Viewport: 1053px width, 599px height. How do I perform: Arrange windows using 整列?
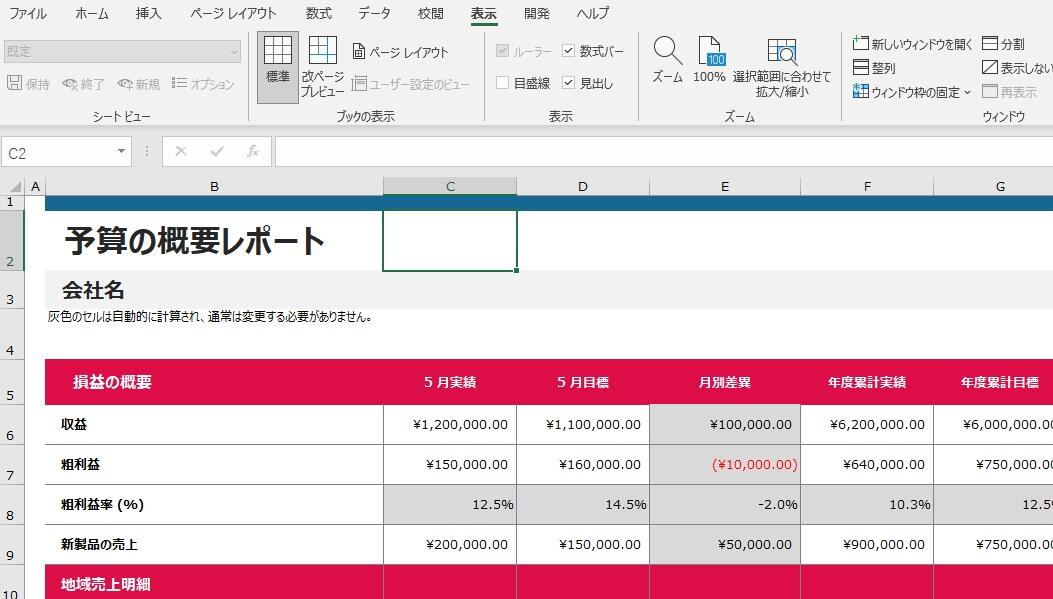(x=874, y=68)
